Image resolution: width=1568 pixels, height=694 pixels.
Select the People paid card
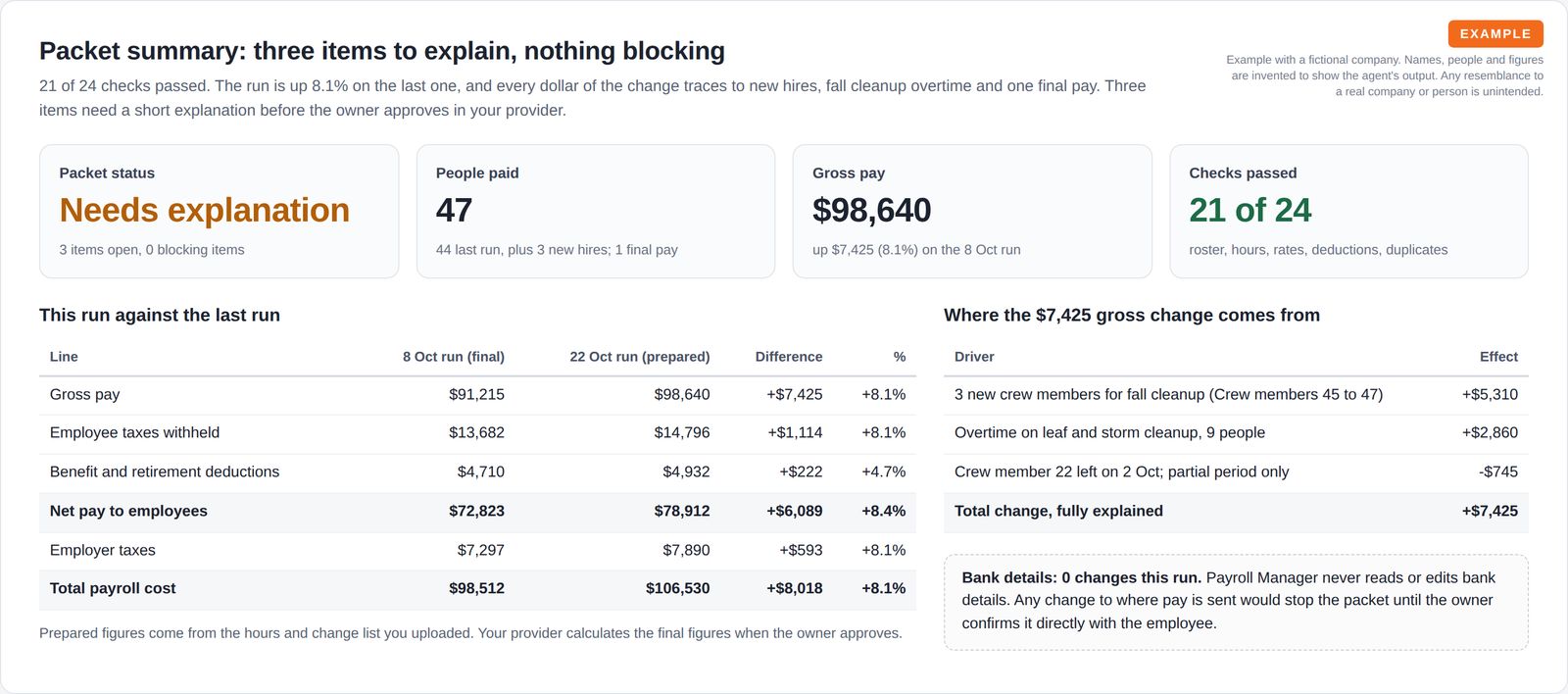pyautogui.click(x=596, y=212)
